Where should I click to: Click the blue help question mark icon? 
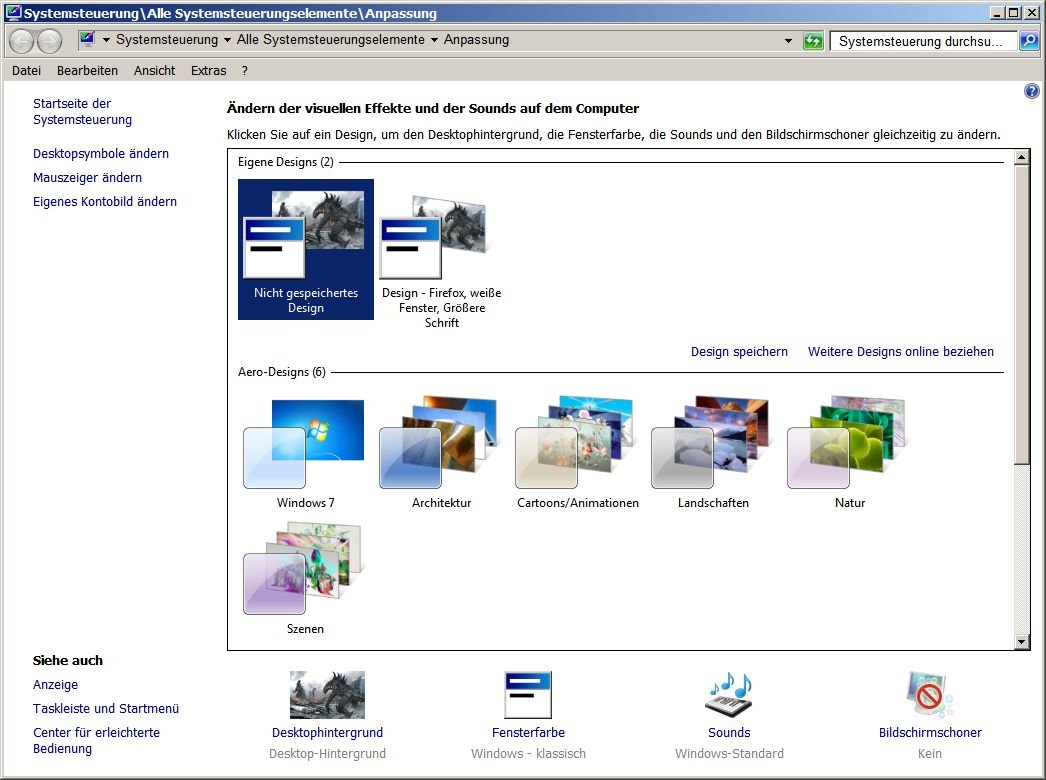1032,91
